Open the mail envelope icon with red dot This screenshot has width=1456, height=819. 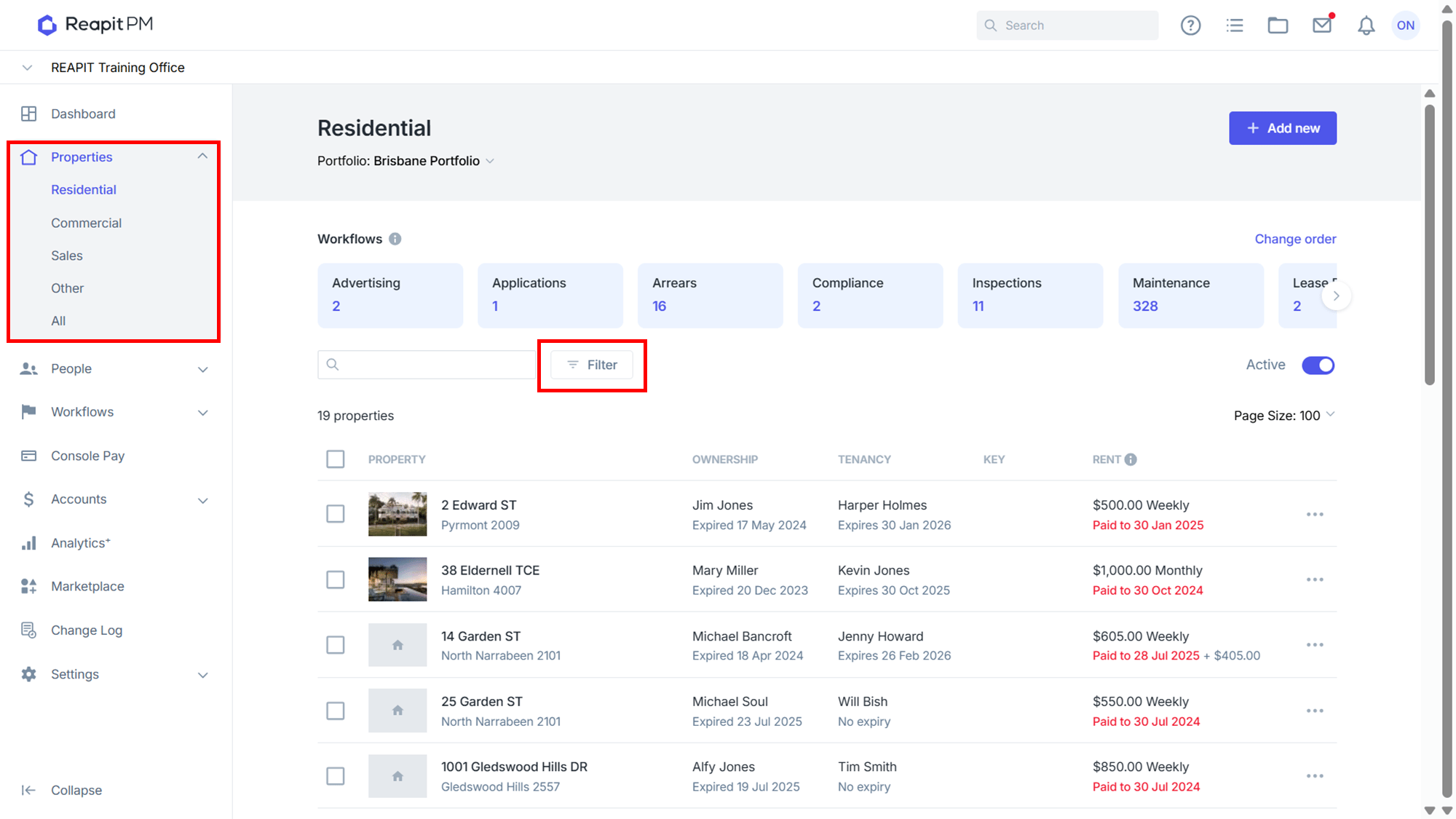point(1322,25)
